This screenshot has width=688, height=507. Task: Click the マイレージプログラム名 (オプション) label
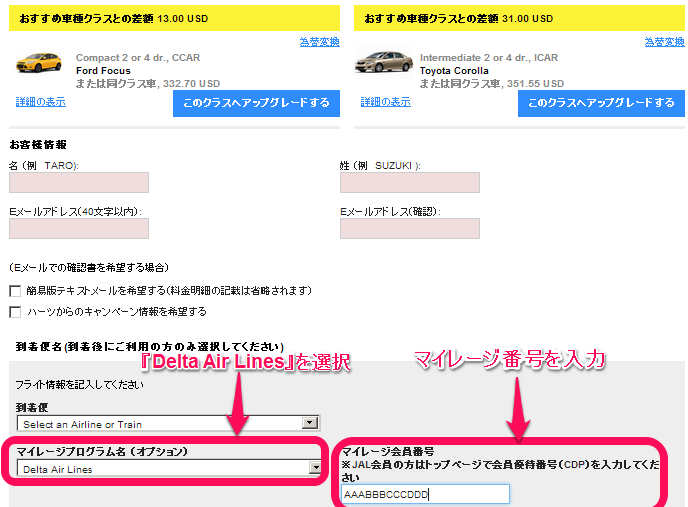tap(102, 451)
